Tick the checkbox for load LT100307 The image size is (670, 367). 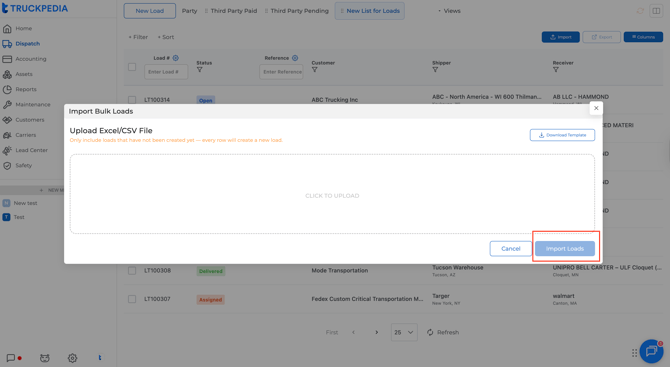132,299
